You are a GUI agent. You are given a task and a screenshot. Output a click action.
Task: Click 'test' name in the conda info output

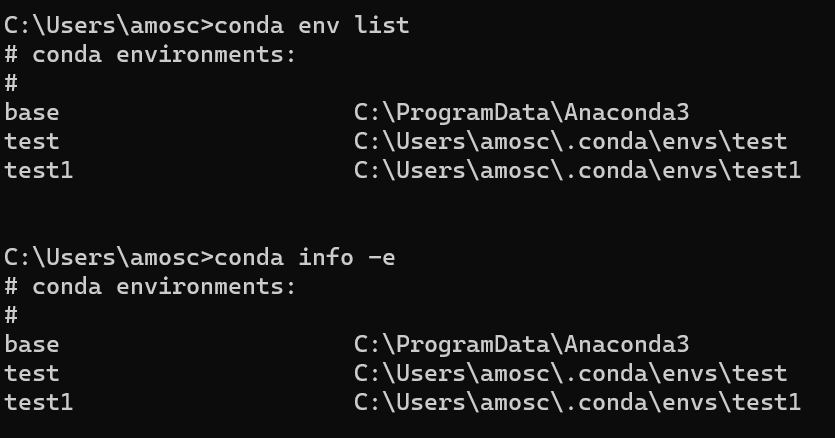pyautogui.click(x=32, y=373)
